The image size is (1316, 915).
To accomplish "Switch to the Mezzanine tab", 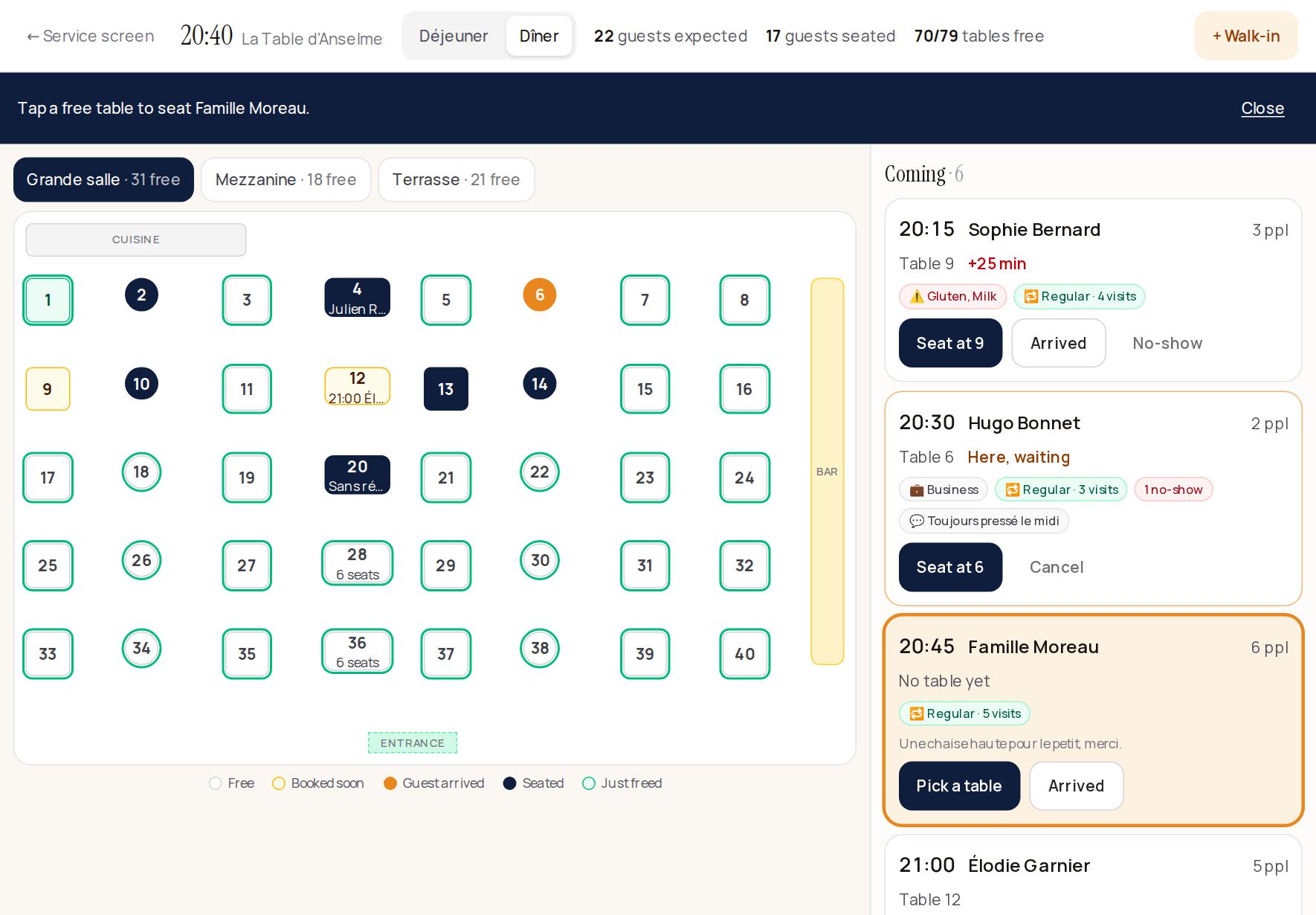I will pos(286,180).
